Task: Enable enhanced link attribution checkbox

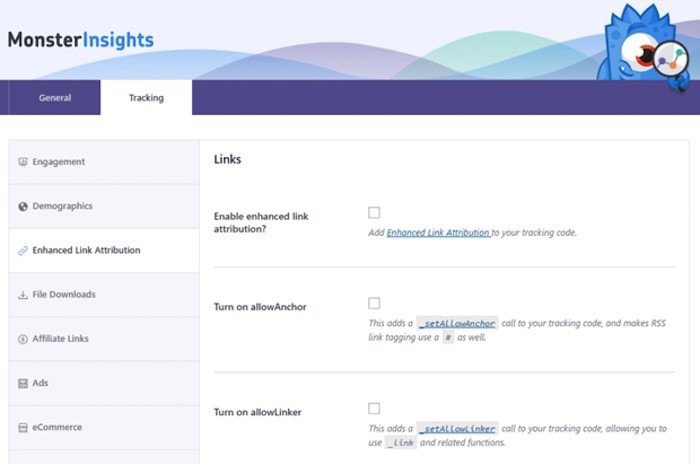Action: [x=374, y=212]
